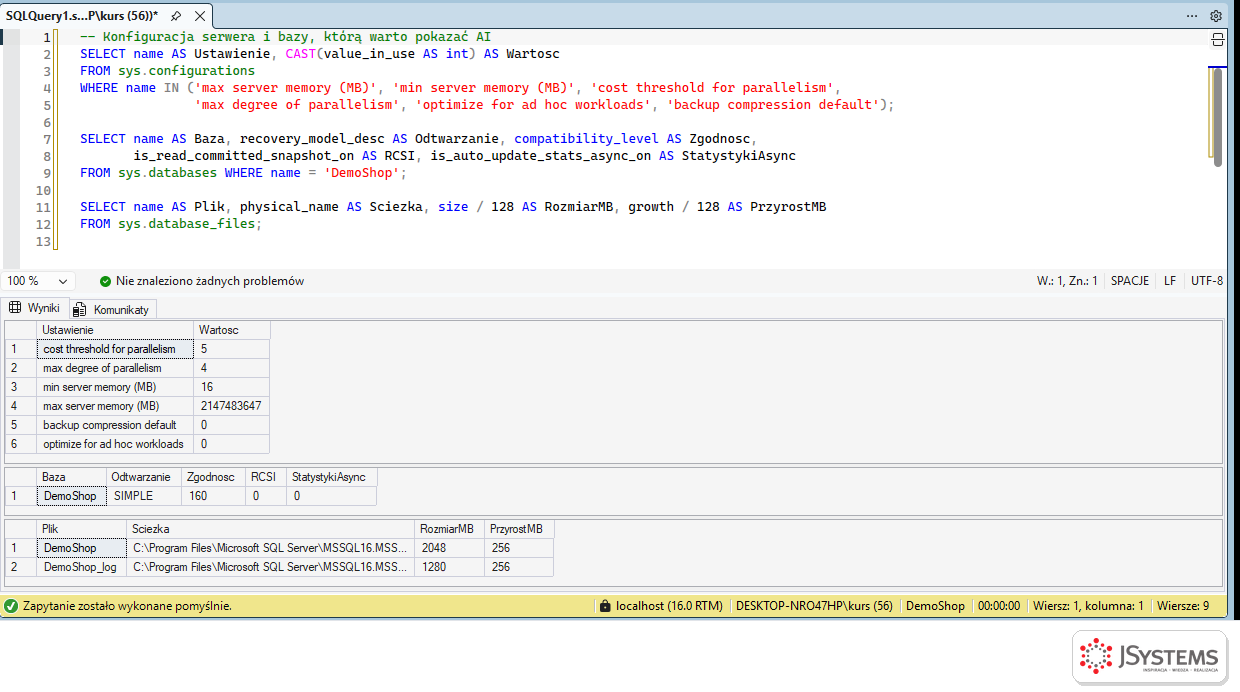This screenshot has height=692, width=1240.
Task: Click the 2048 size cell
Action: coord(449,548)
